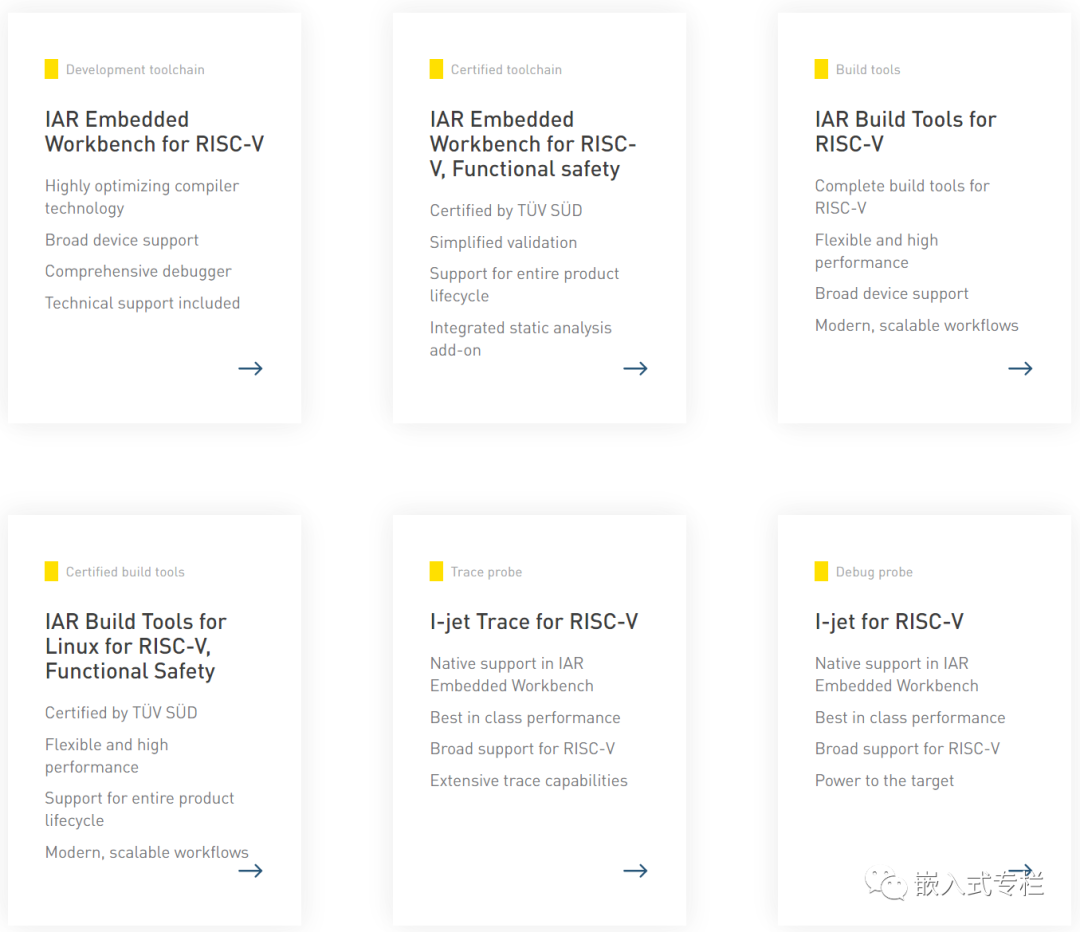The image size is (1080, 932).
Task: Click 'Complete build tools for RISC-V' text
Action: tap(902, 197)
